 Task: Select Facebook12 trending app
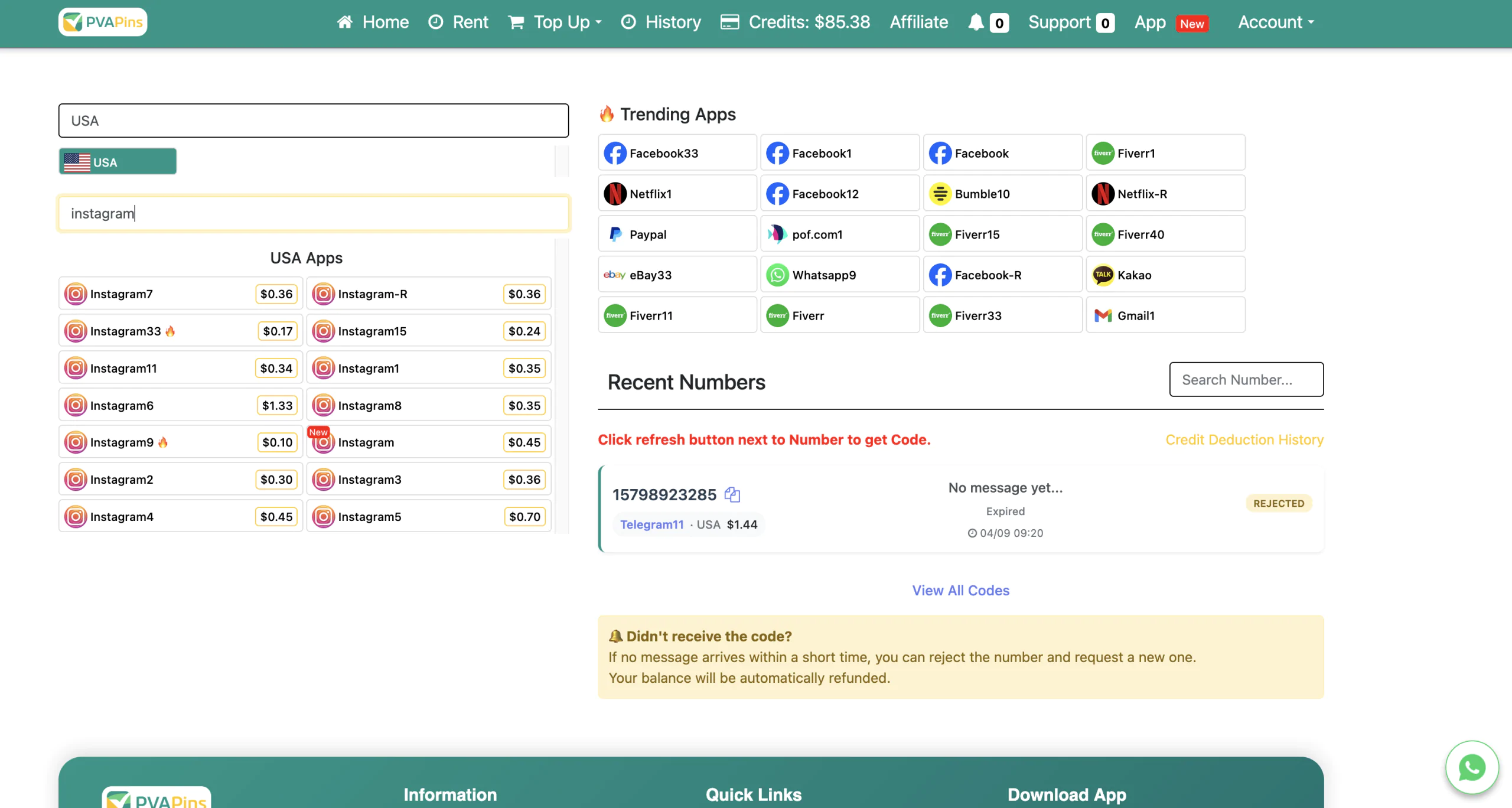click(x=840, y=194)
